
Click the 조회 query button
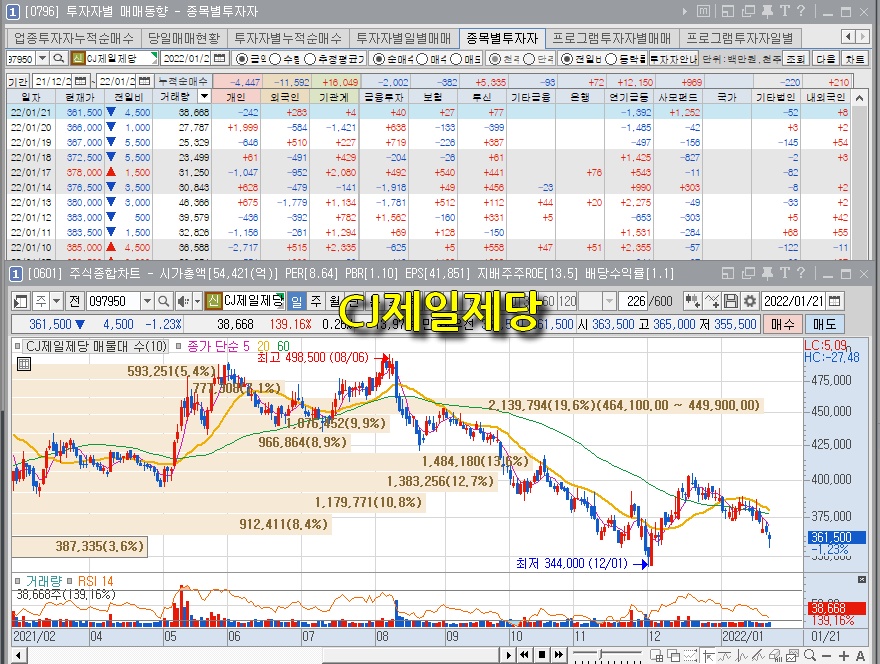(795, 58)
